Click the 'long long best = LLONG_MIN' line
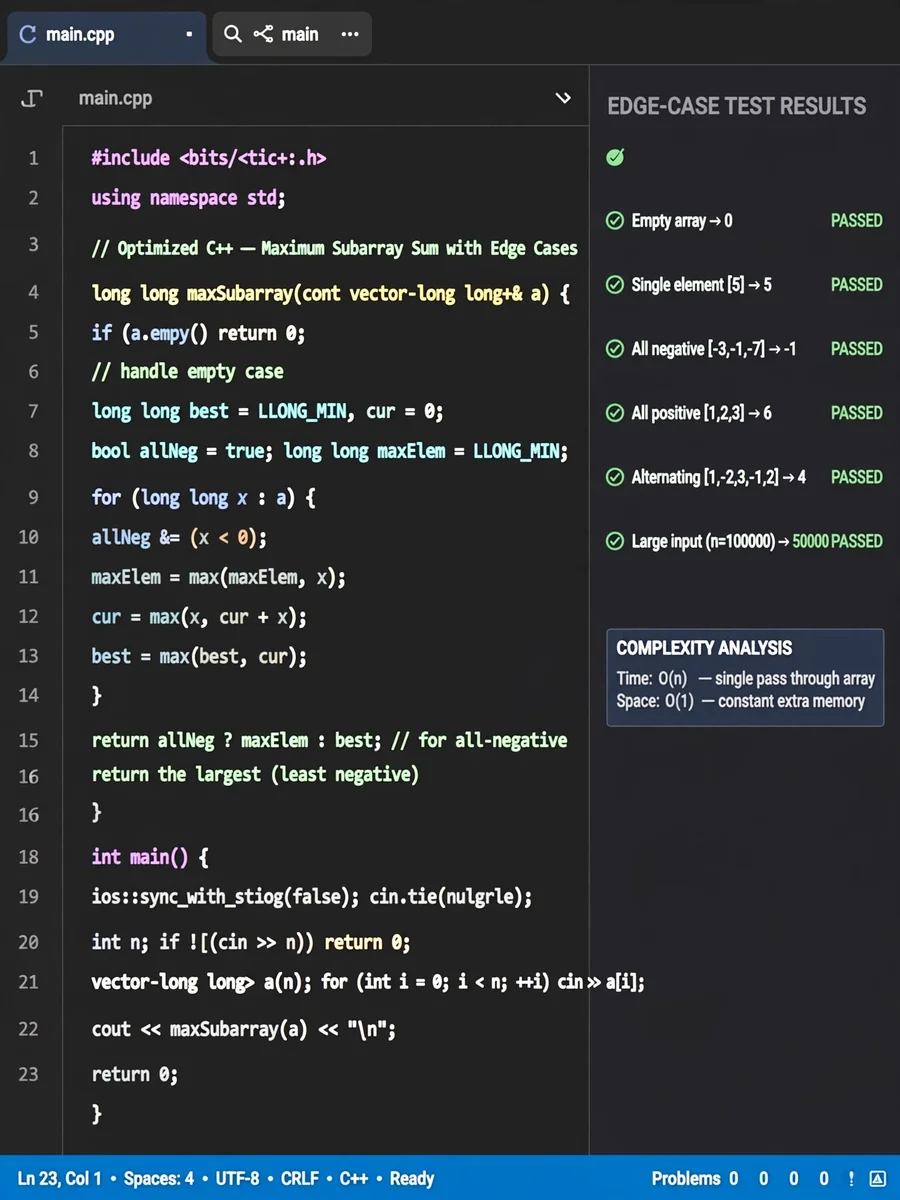 tap(267, 411)
